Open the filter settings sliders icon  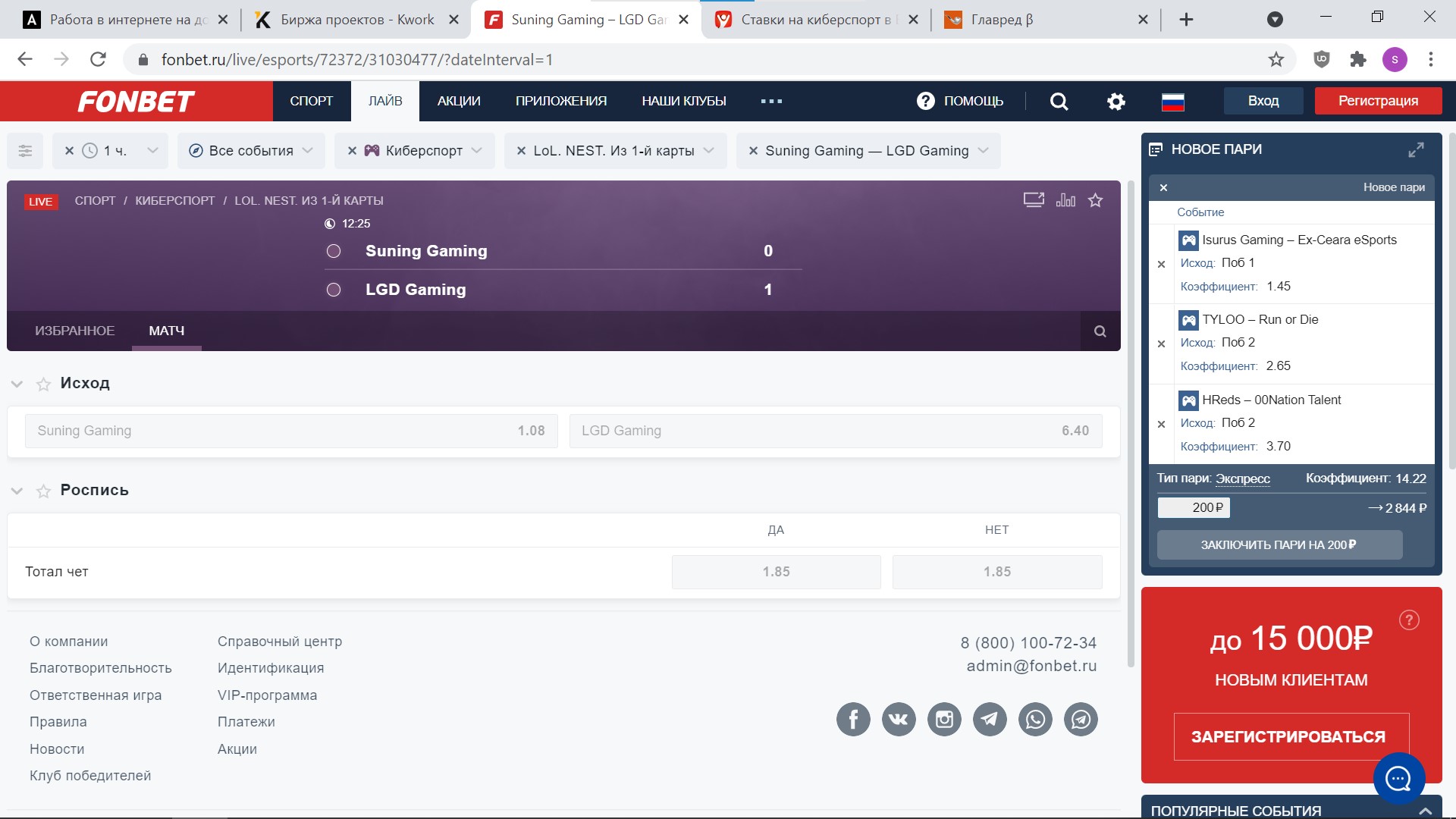click(25, 151)
